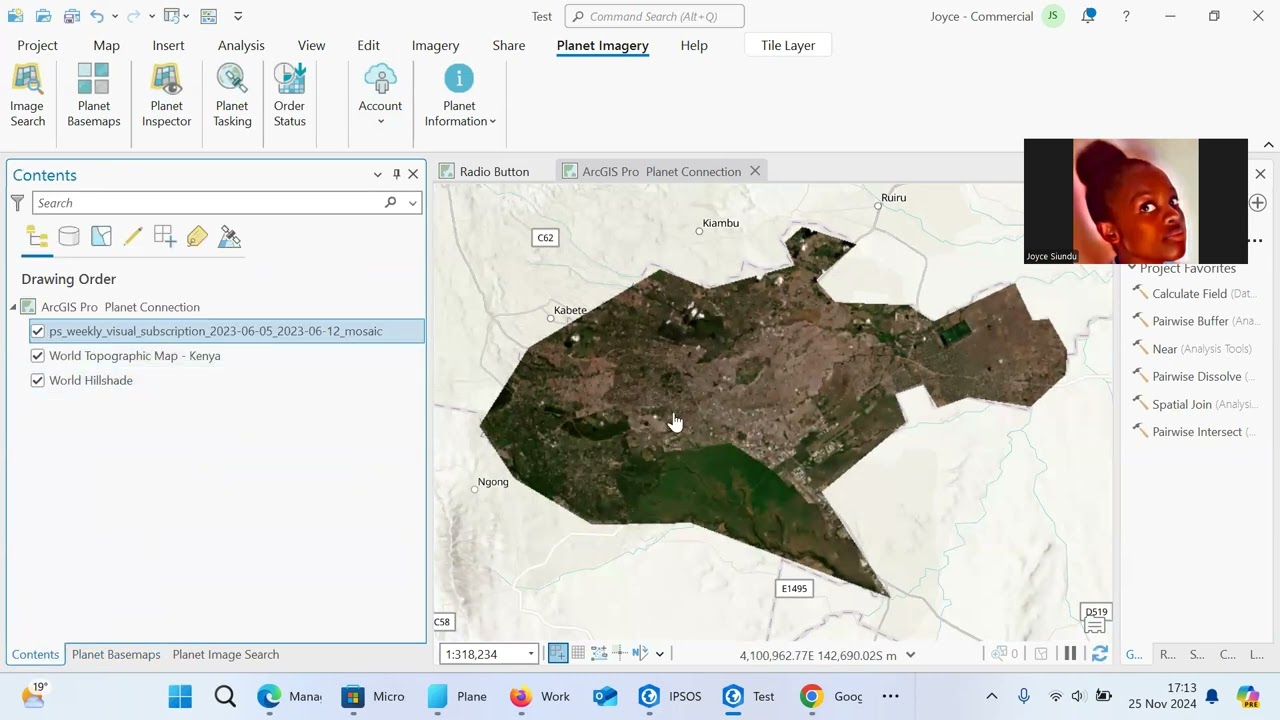1280x720 pixels.
Task: Open Google Chrome from taskbar
Action: coord(811,696)
